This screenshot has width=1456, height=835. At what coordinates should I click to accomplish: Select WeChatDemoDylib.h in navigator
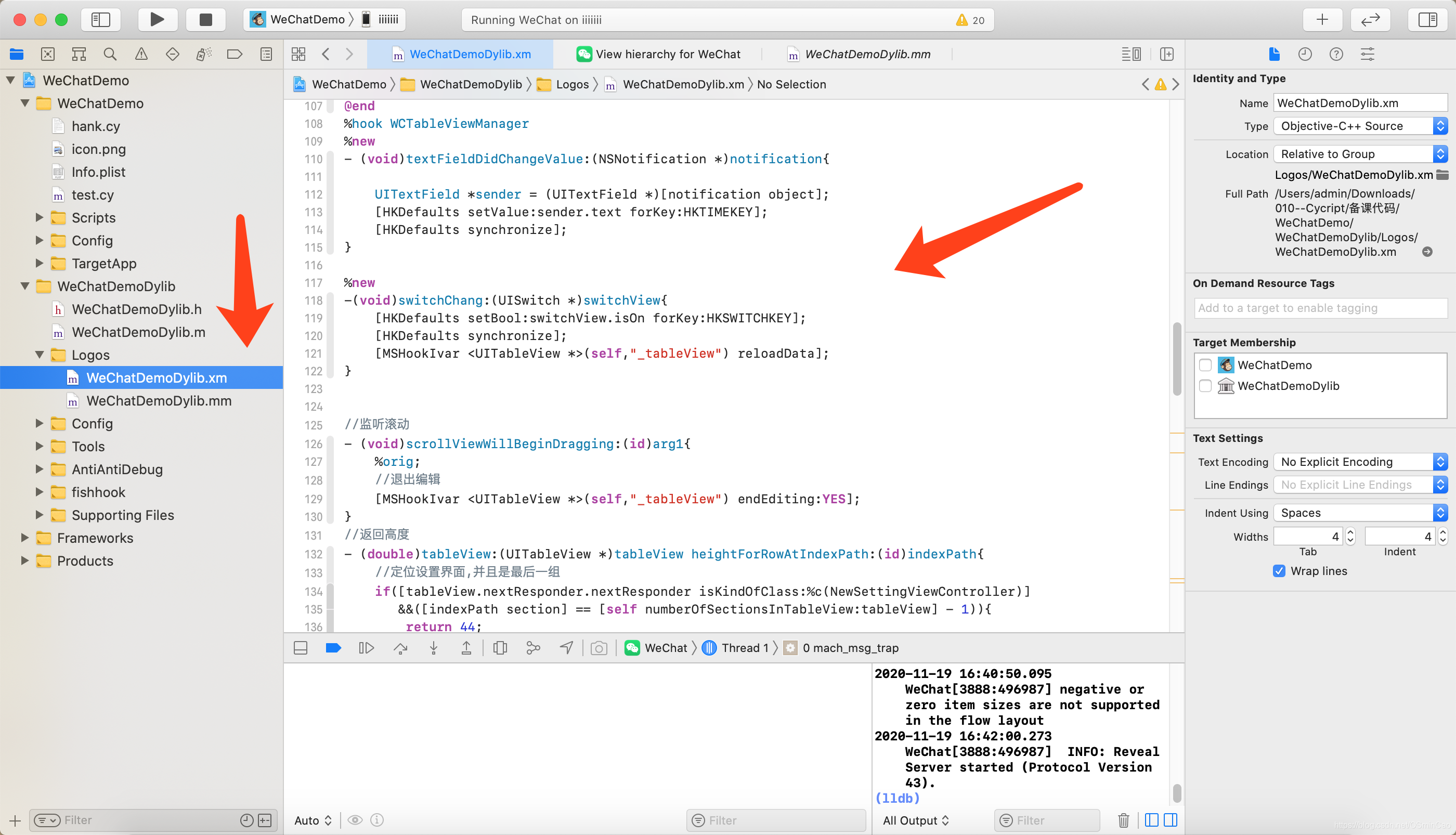136,309
